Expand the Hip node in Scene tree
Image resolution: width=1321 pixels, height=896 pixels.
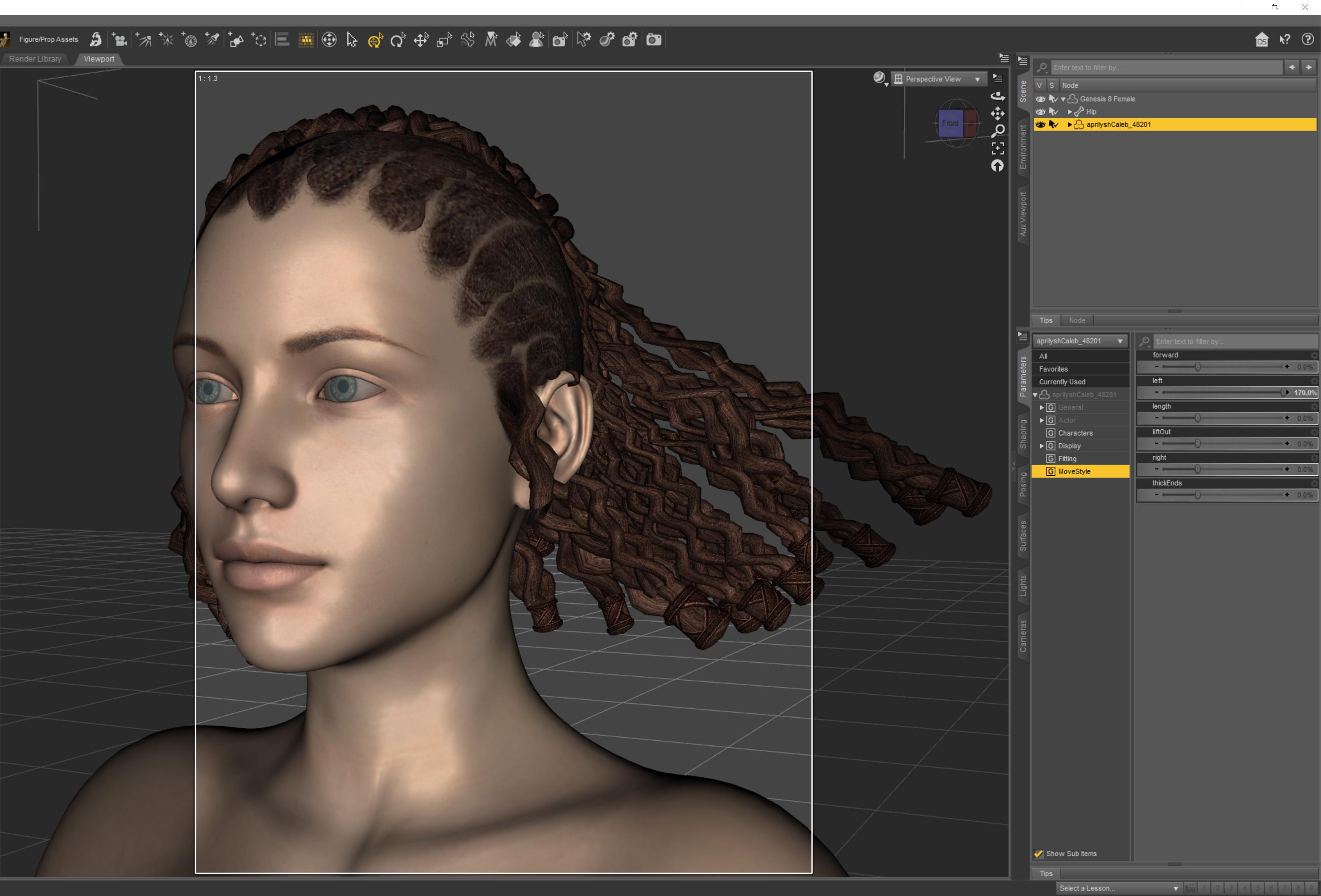(1069, 112)
